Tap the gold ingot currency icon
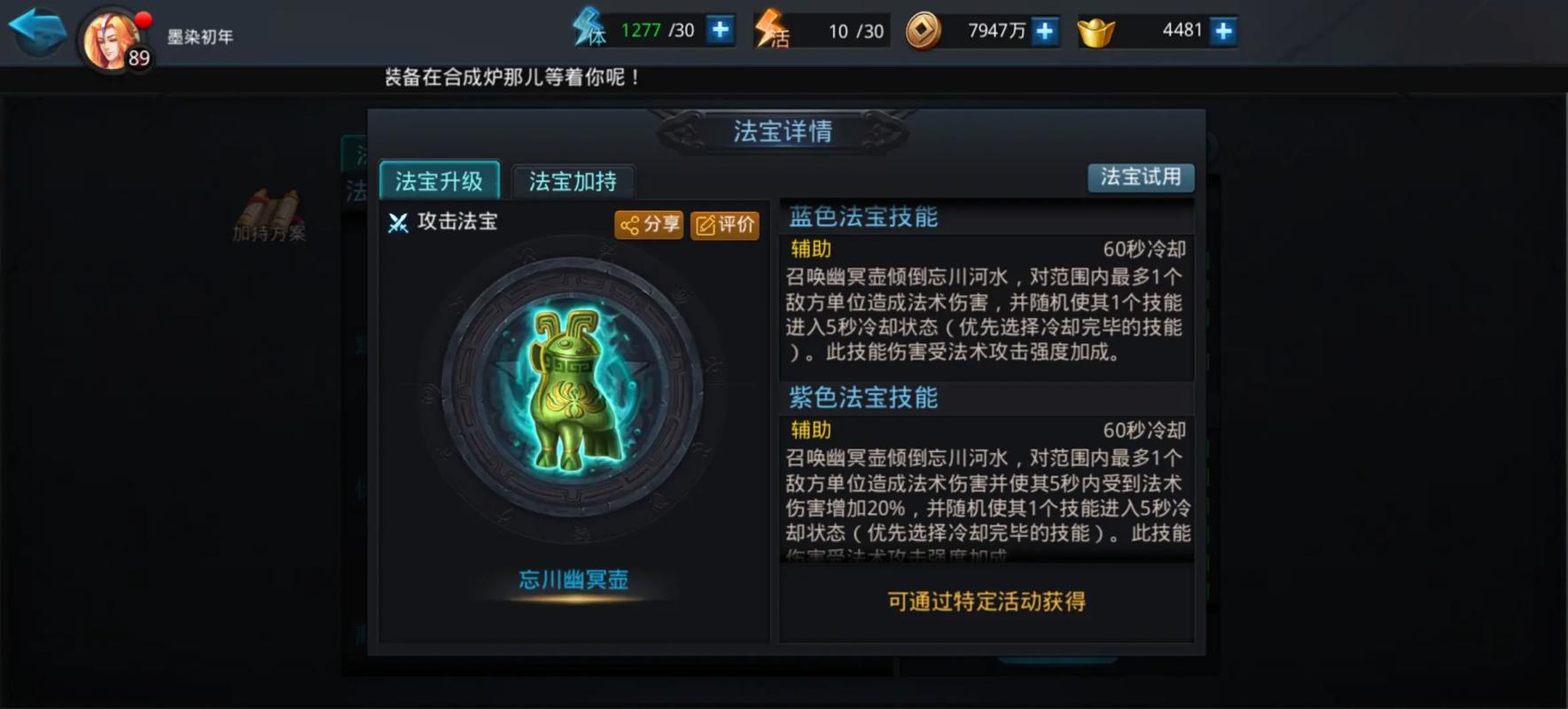This screenshot has height=709, width=1568. [x=1096, y=34]
